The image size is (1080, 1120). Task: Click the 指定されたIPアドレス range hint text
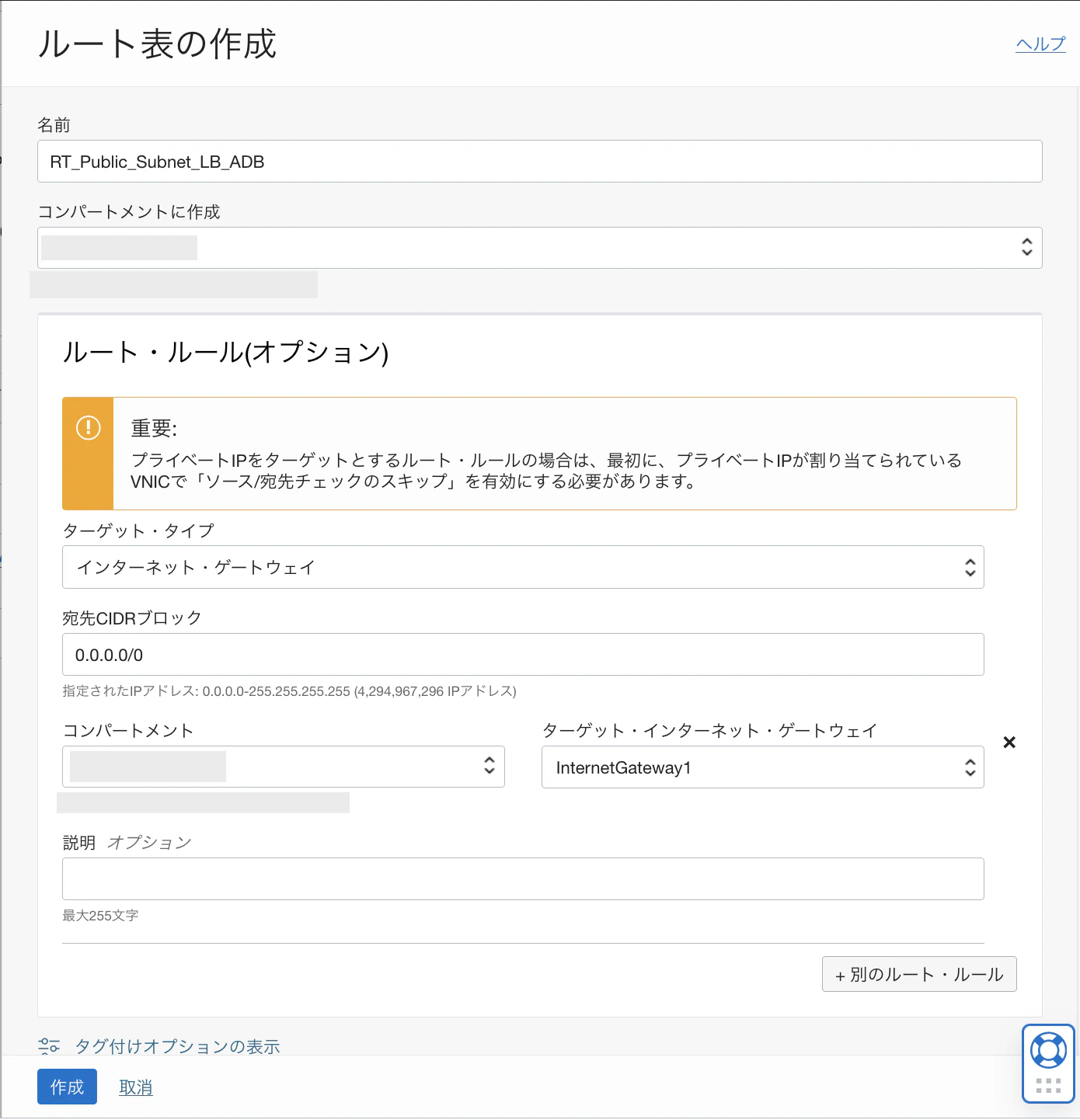[x=289, y=691]
